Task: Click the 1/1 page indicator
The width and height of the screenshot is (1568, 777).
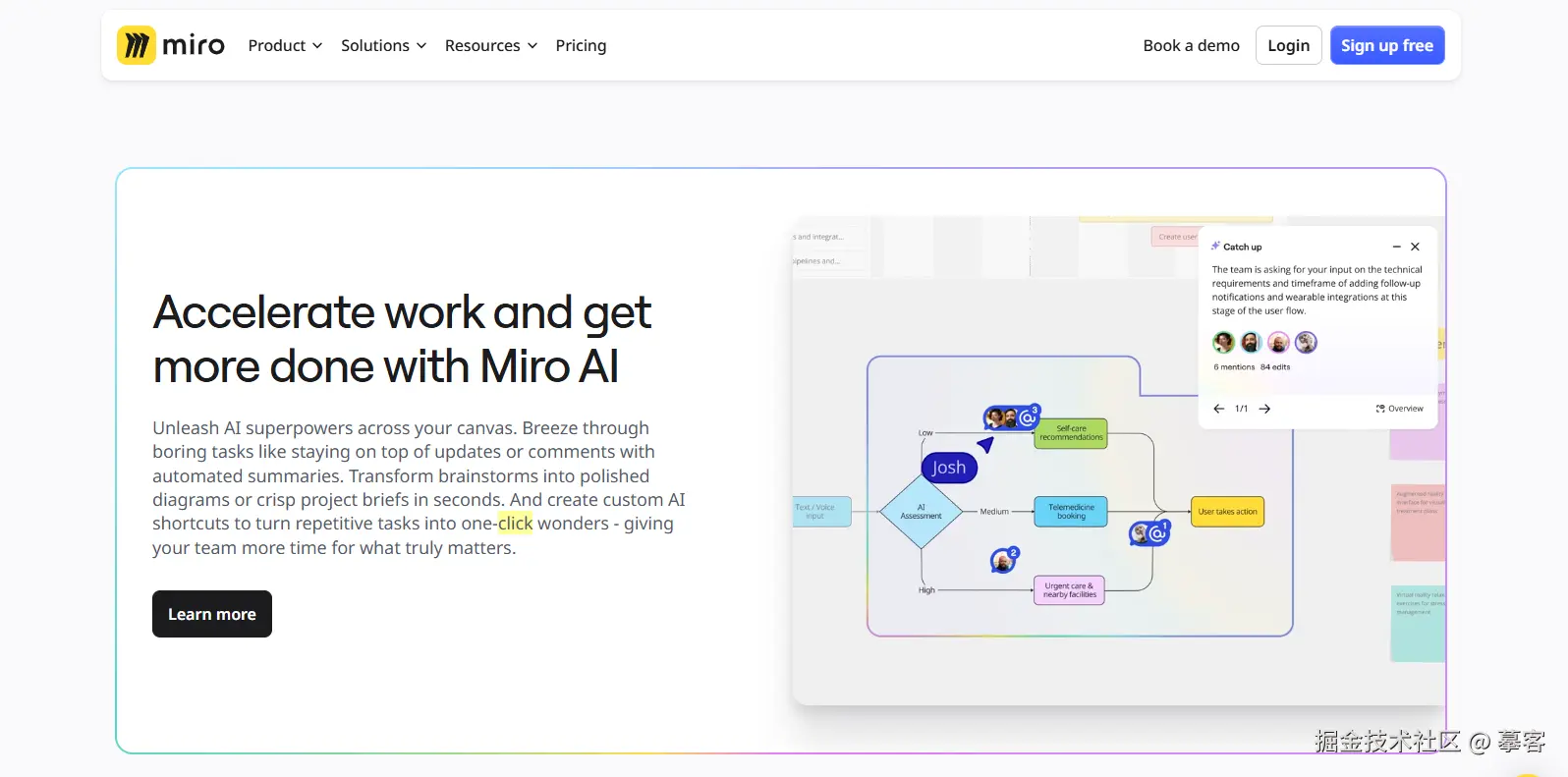Action: [x=1242, y=409]
